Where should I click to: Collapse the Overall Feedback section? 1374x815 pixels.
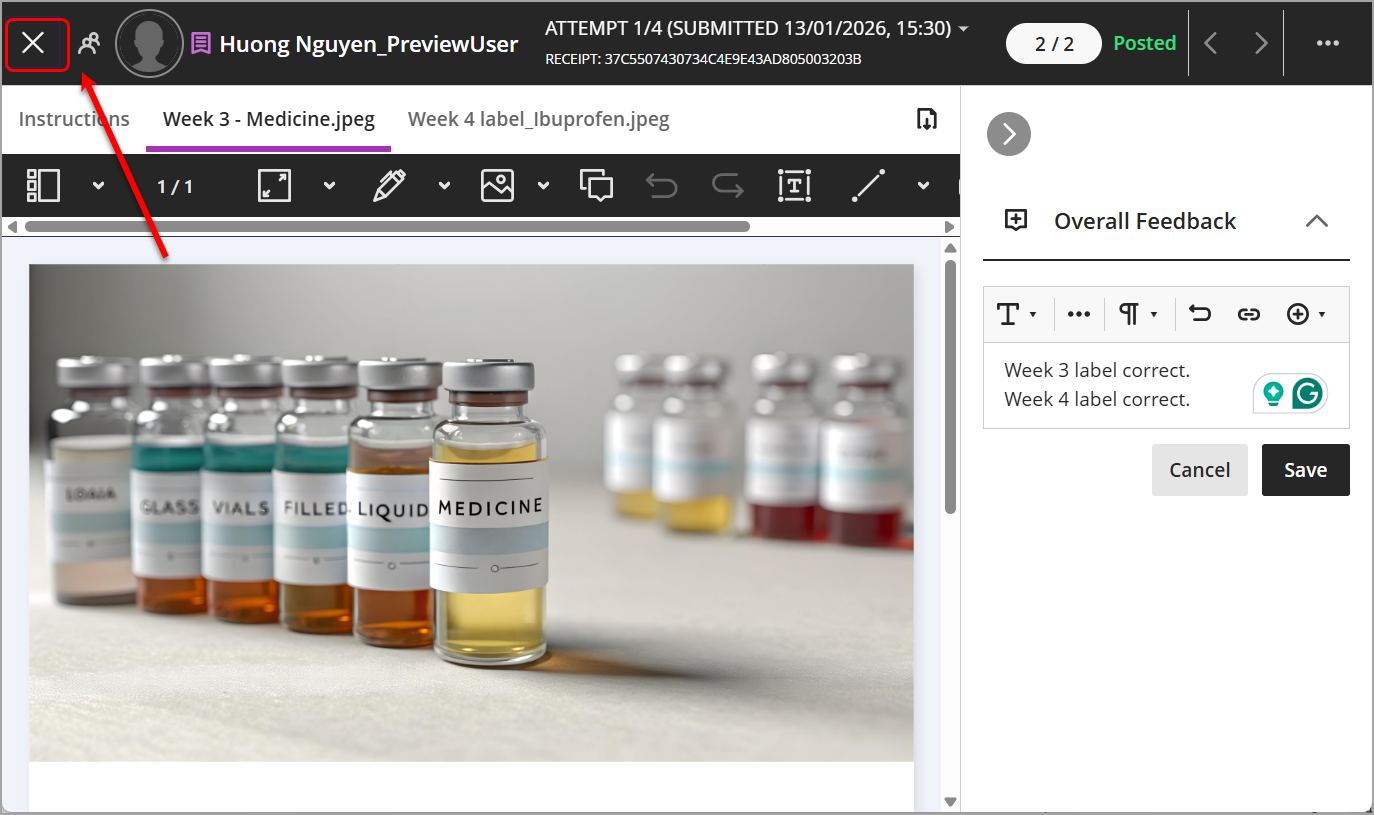[x=1317, y=221]
